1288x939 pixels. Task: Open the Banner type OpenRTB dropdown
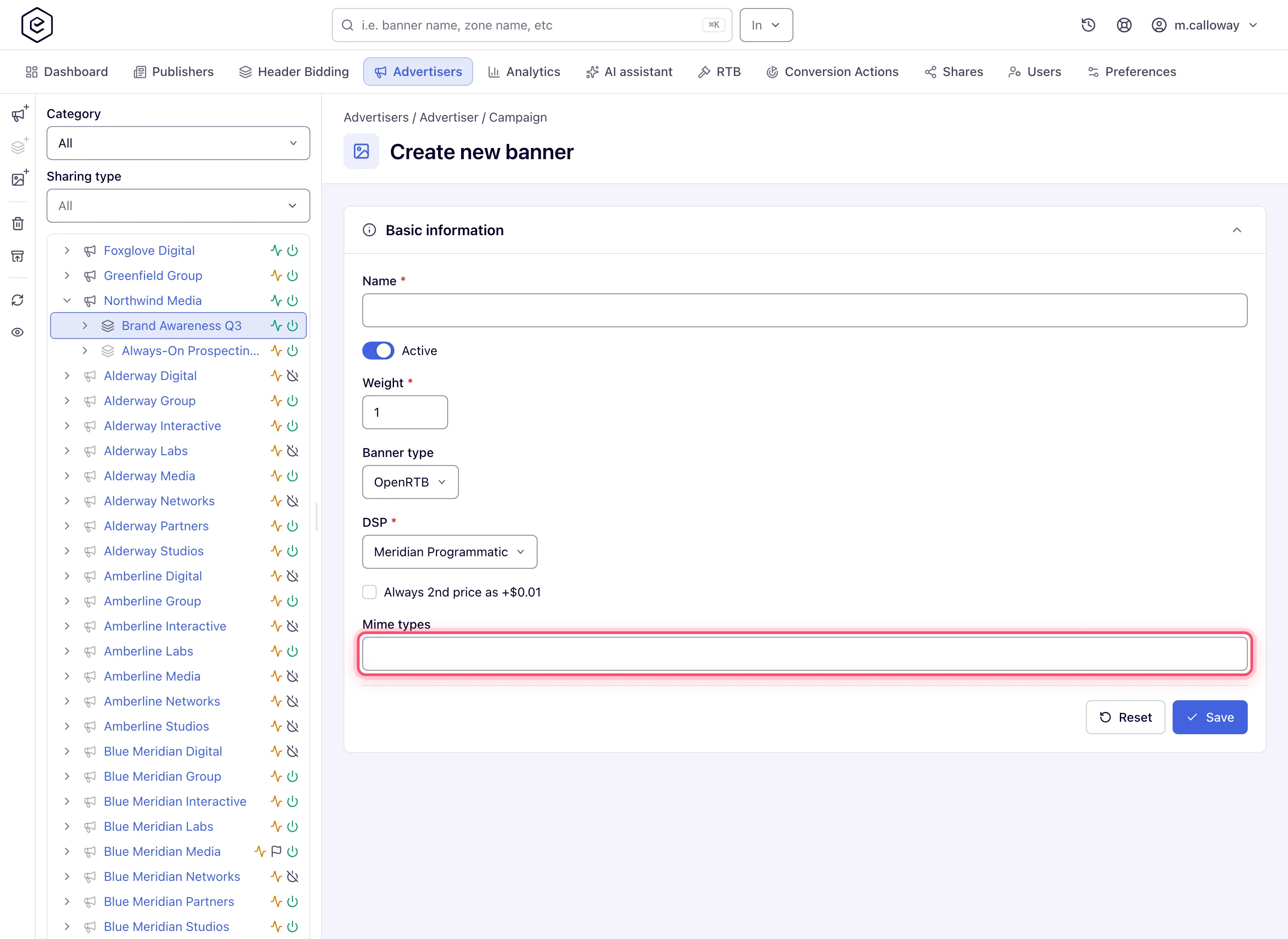pos(411,482)
